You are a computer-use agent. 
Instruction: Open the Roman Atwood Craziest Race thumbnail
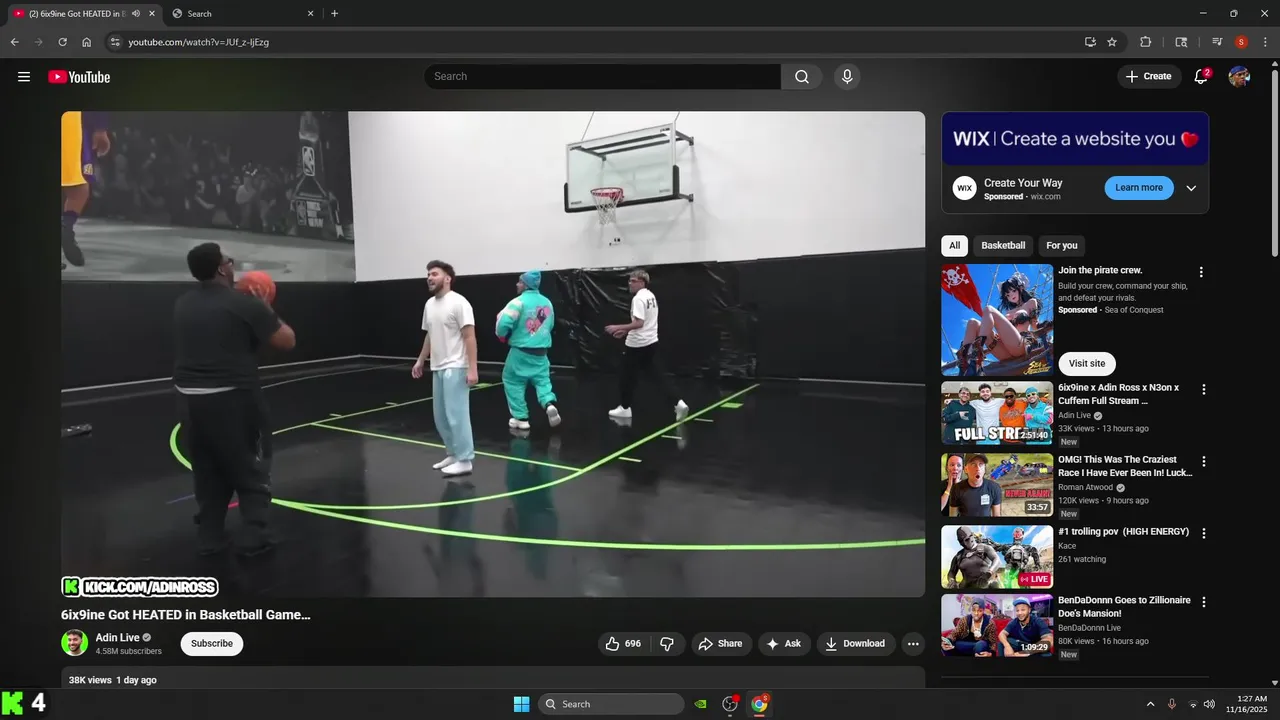997,485
